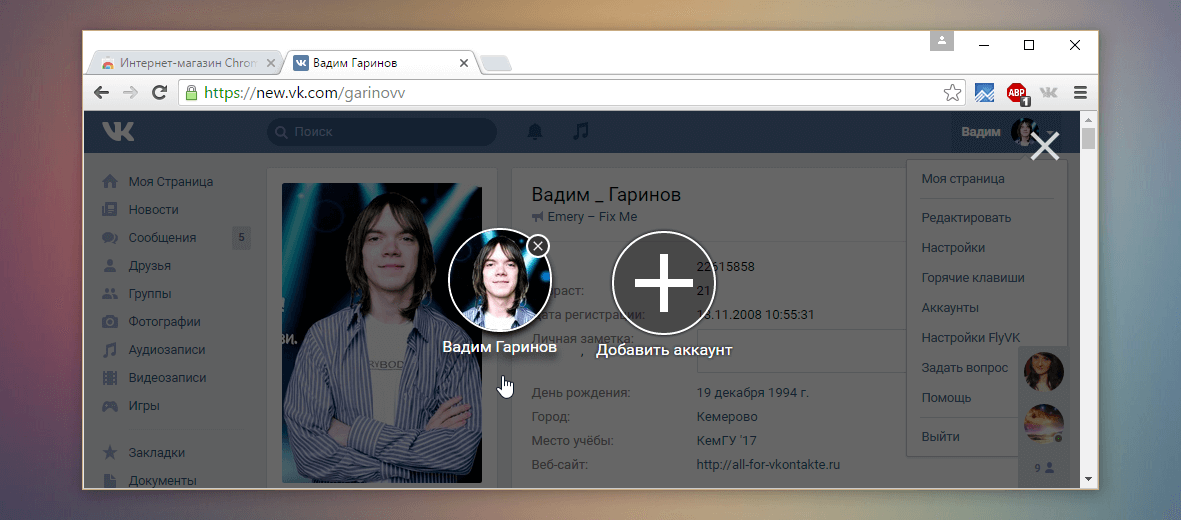Open Chrome hamburger menu

(x=1080, y=93)
